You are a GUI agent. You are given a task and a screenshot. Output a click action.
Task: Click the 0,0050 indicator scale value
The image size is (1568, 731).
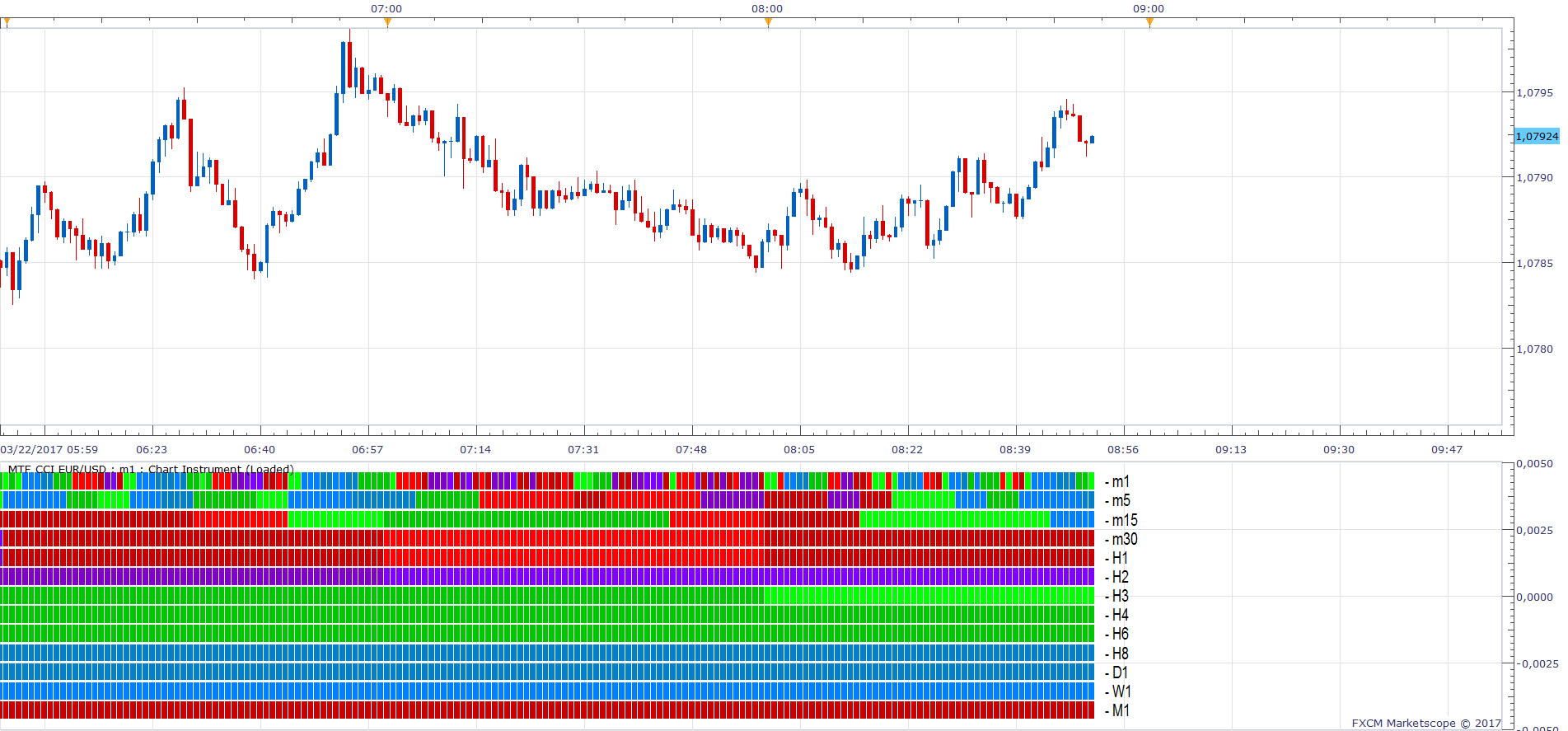(x=1535, y=464)
